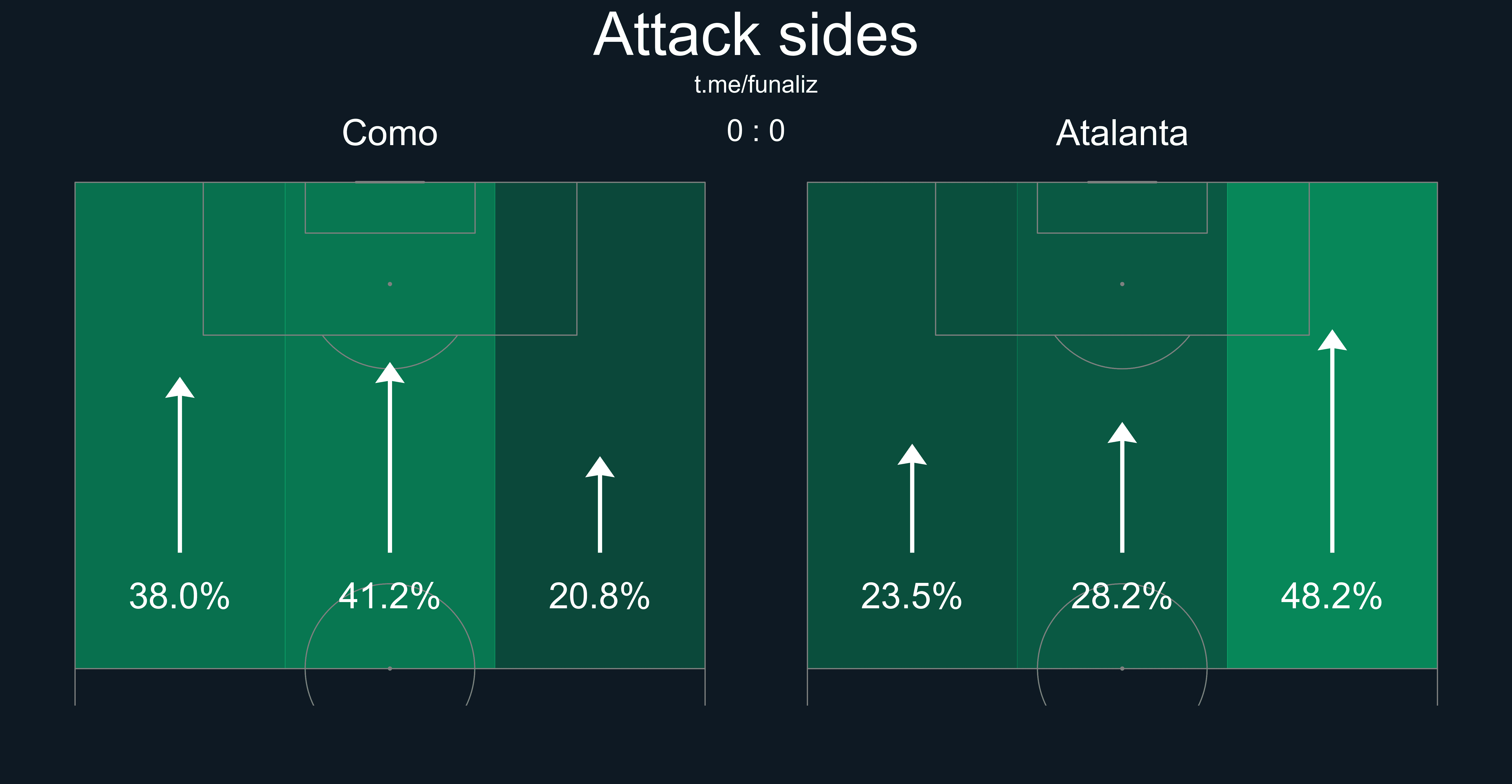
Task: Click the penalty spot on Atalanta's pitch
Action: (x=1122, y=284)
